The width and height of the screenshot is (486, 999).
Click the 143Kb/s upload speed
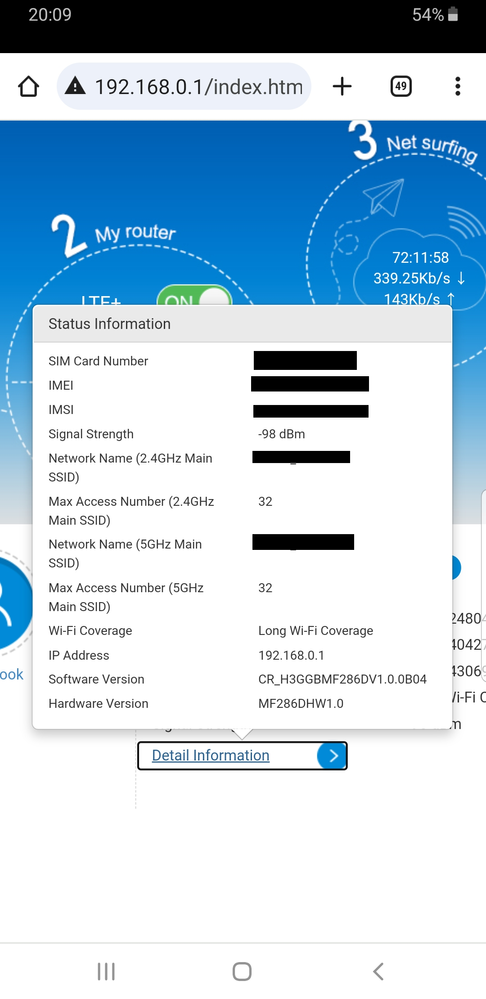coord(420,298)
